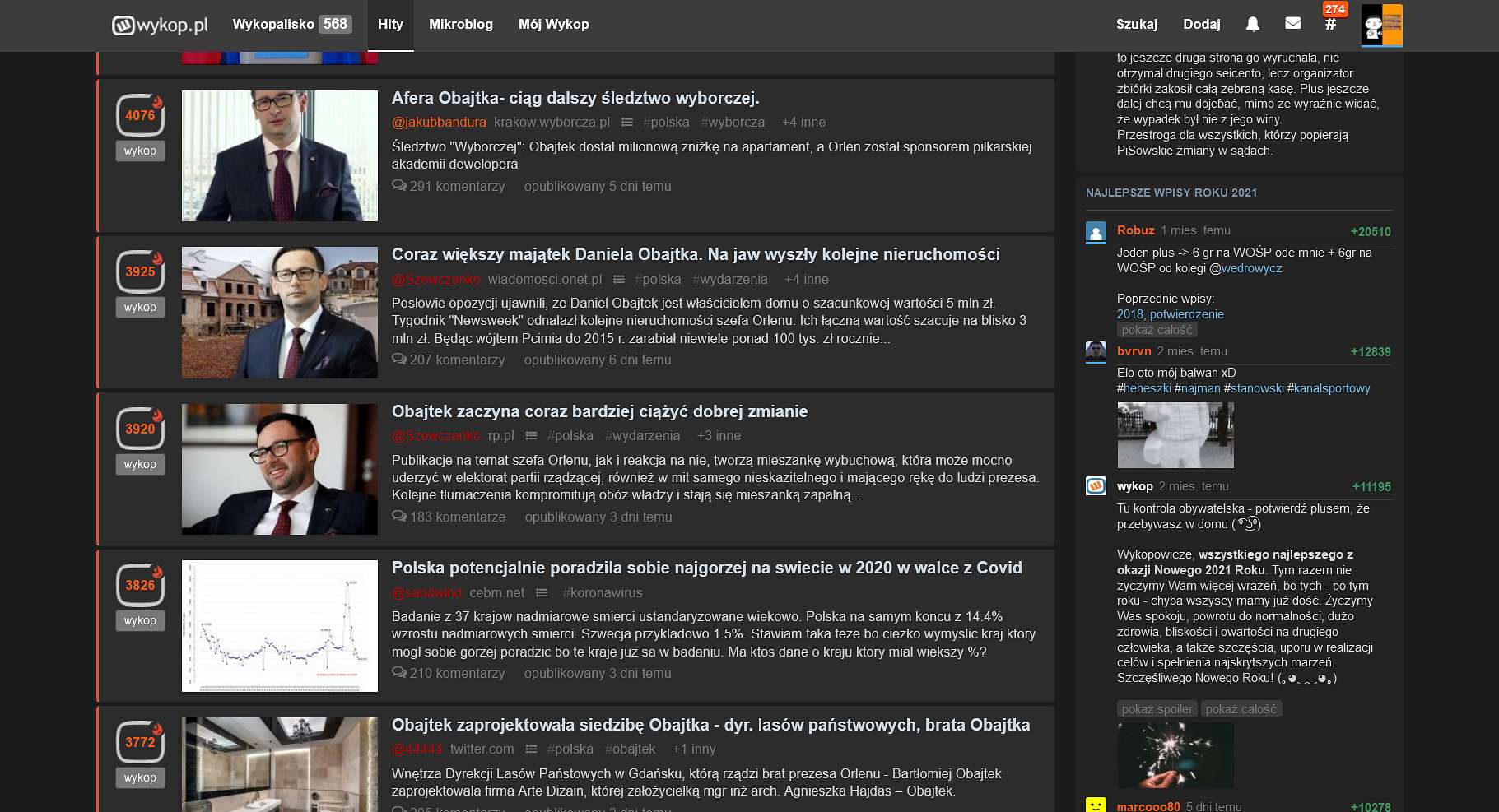Click wykop button under the 3925 count
This screenshot has height=812, width=1499.
[140, 307]
